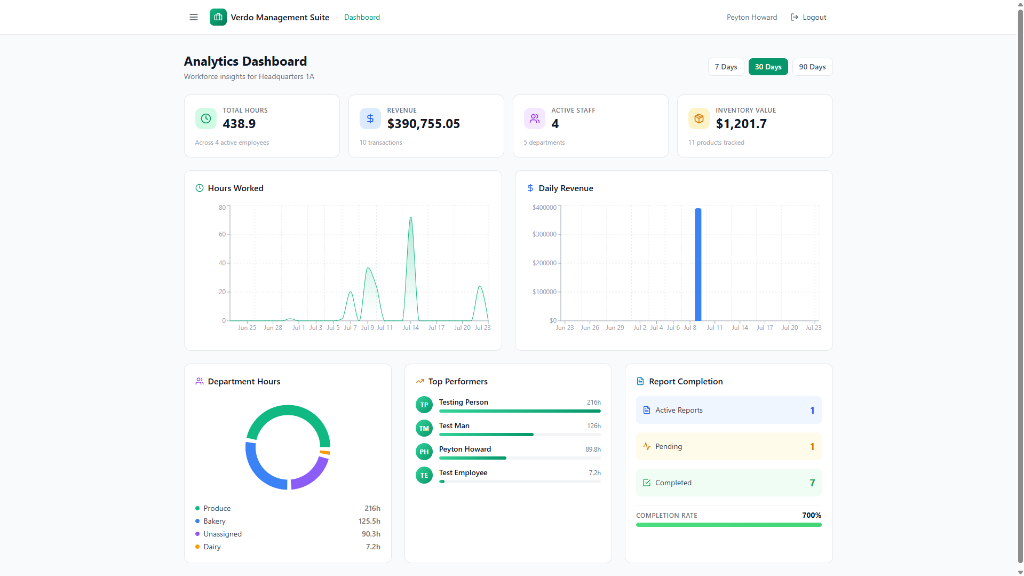Click the 10 transactions subtitle
This screenshot has height=576, width=1024.
click(381, 142)
